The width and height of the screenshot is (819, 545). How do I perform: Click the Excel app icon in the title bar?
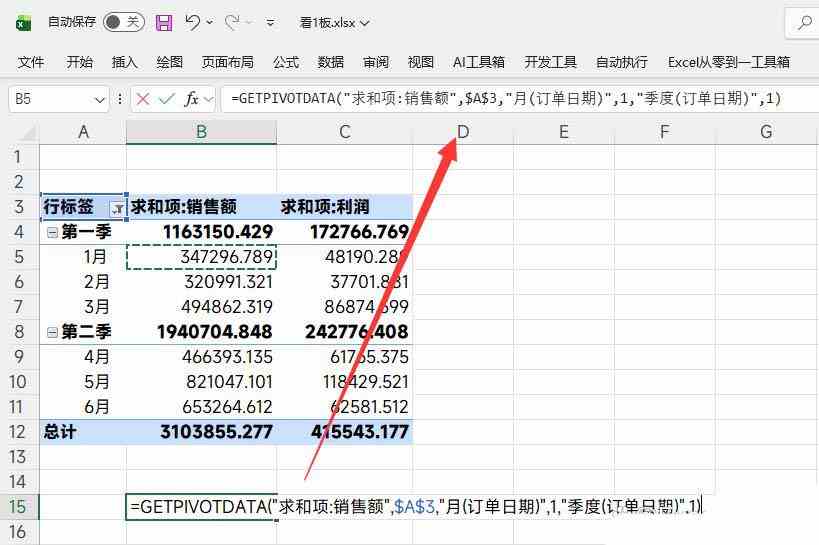click(24, 23)
